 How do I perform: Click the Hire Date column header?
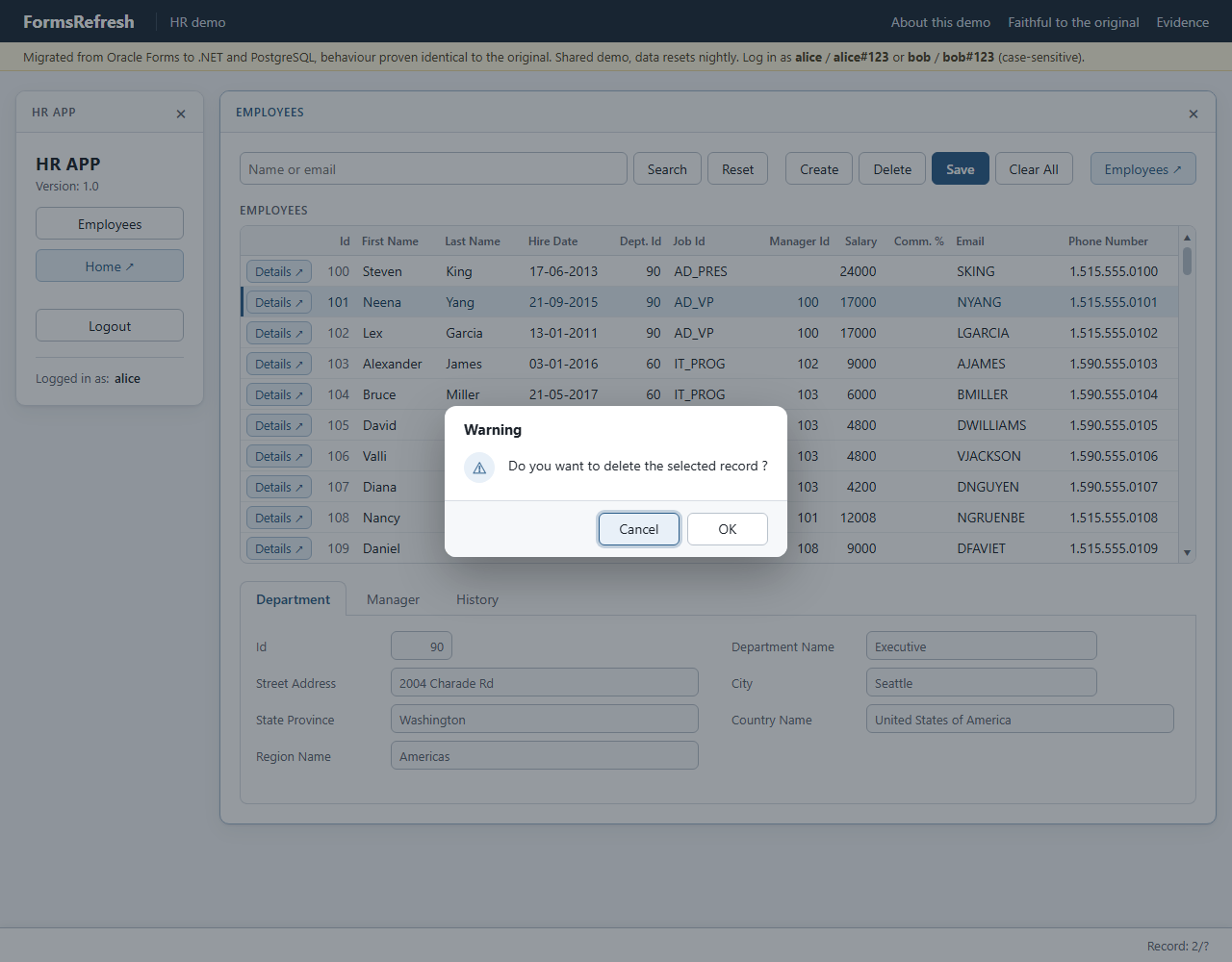[x=553, y=241]
